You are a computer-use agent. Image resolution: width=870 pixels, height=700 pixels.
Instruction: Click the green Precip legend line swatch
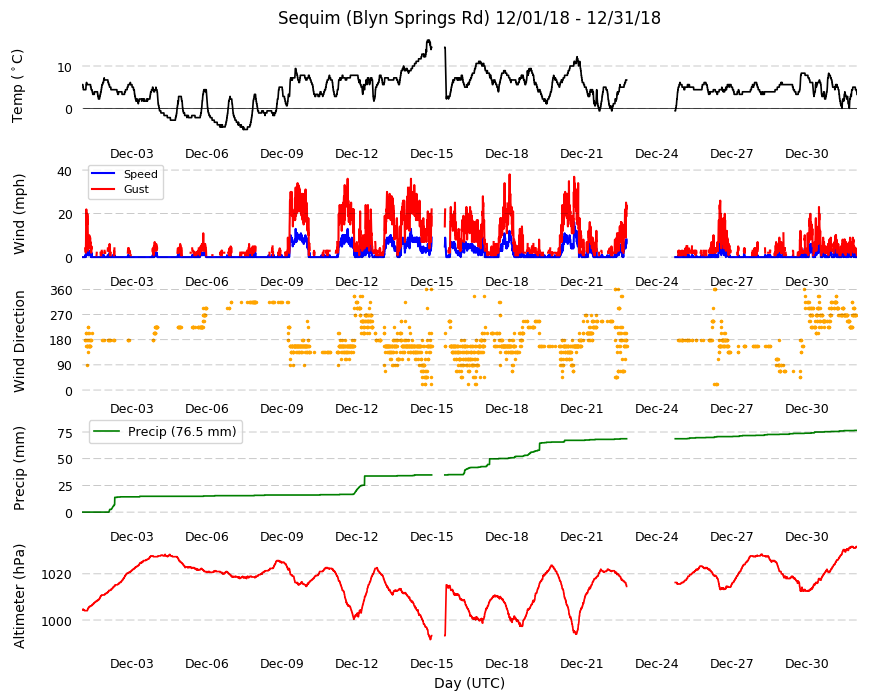[106, 432]
